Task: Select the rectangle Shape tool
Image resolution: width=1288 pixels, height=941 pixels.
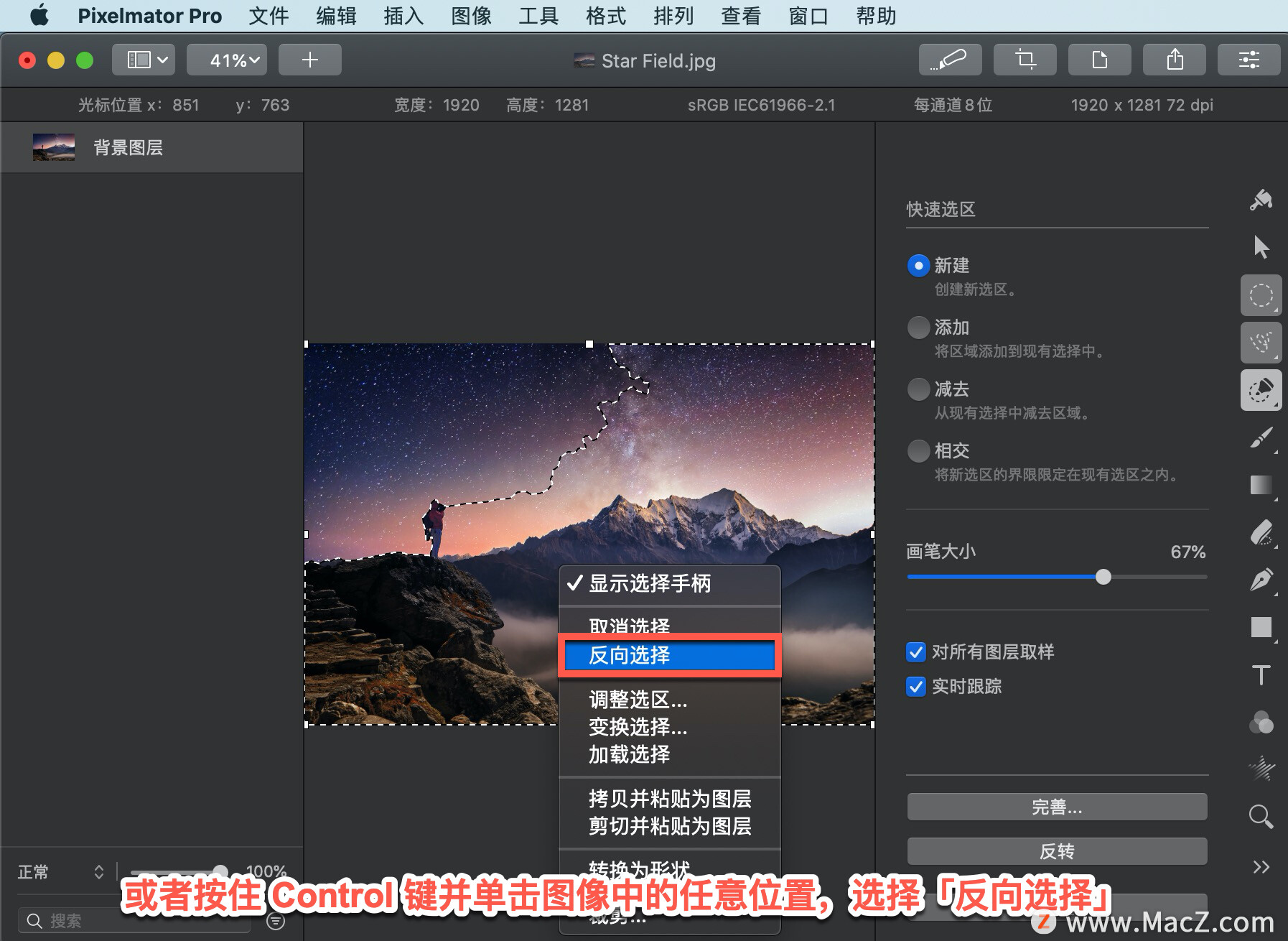Action: pos(1261,627)
